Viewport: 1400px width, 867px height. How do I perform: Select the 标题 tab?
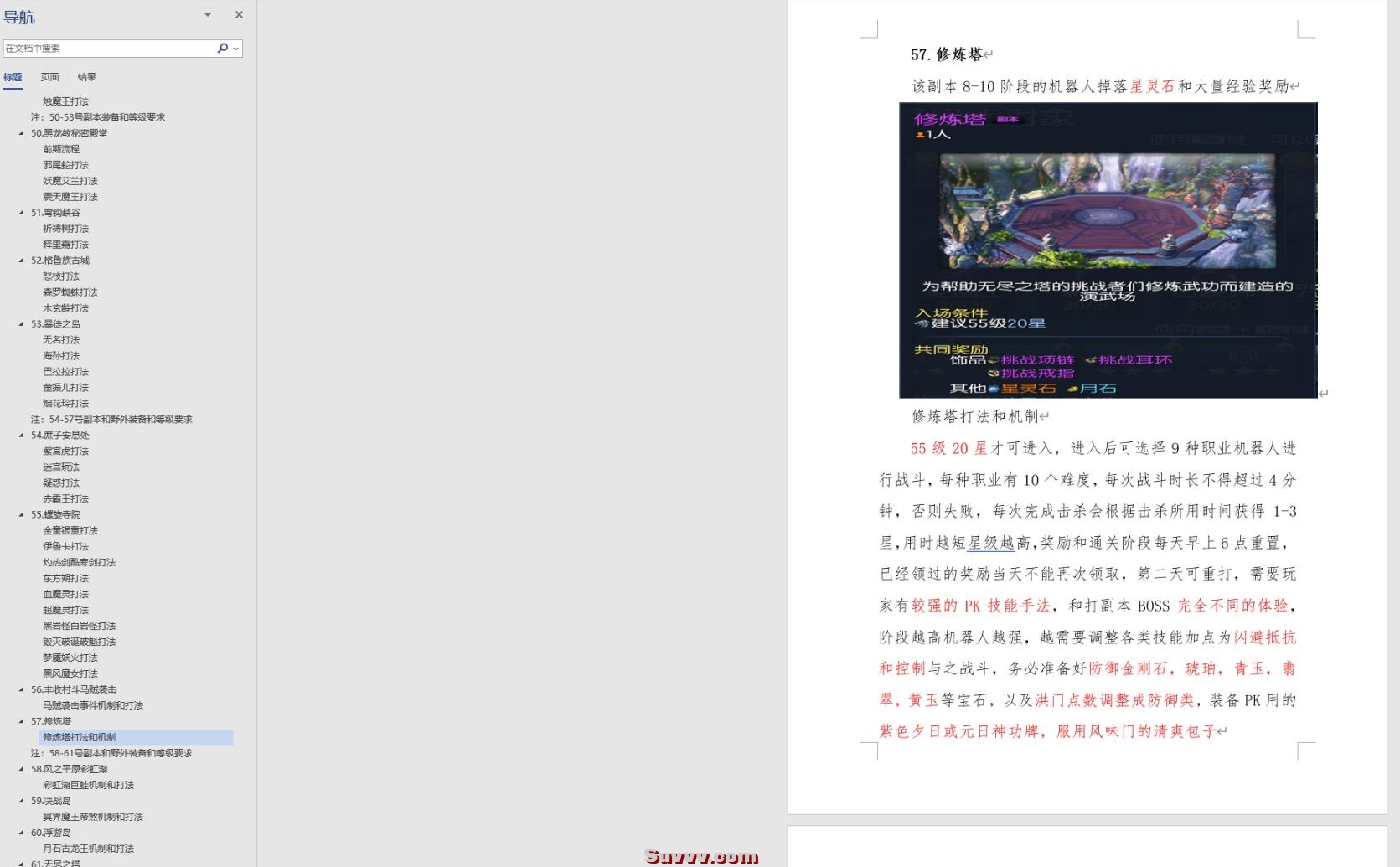click(13, 77)
